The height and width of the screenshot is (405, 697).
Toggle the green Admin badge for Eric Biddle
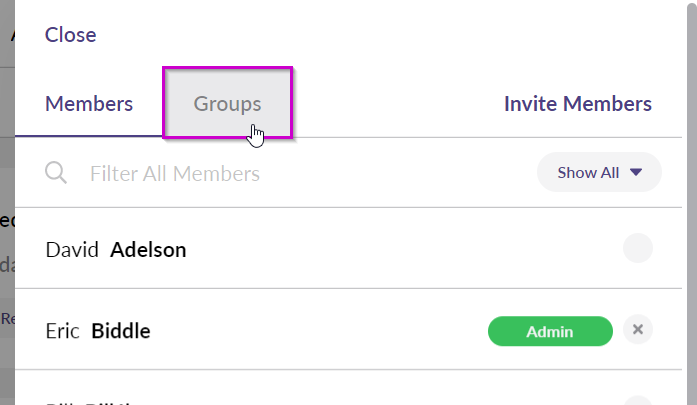[550, 331]
